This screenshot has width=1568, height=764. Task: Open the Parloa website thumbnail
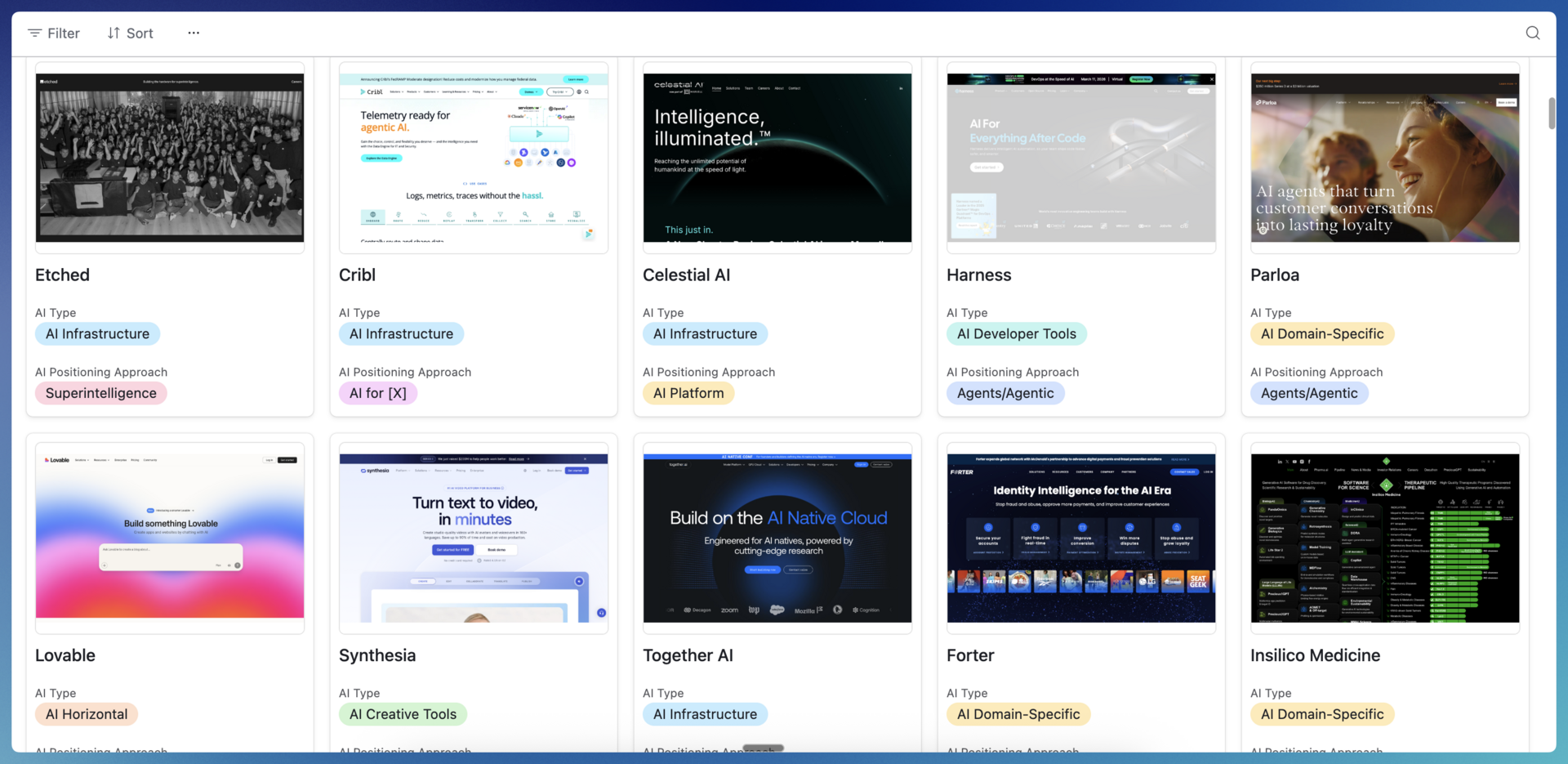[x=1385, y=158]
